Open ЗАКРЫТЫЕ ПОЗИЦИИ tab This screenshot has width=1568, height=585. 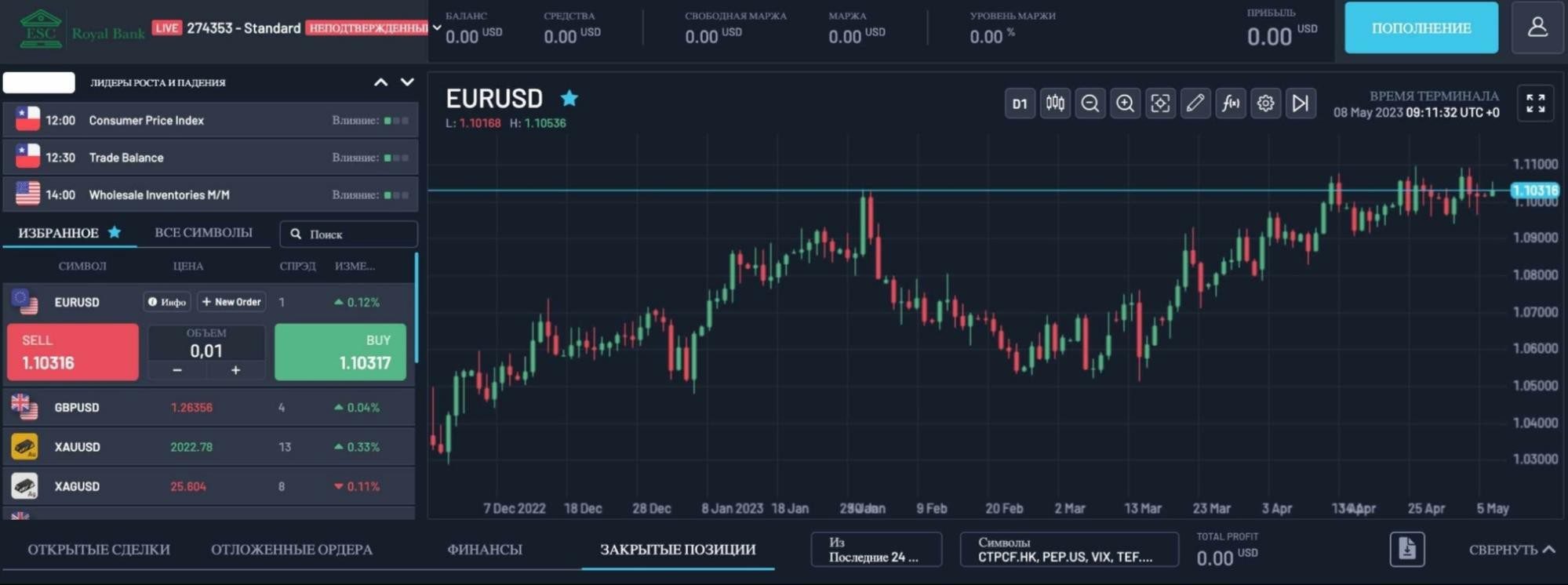(x=678, y=550)
